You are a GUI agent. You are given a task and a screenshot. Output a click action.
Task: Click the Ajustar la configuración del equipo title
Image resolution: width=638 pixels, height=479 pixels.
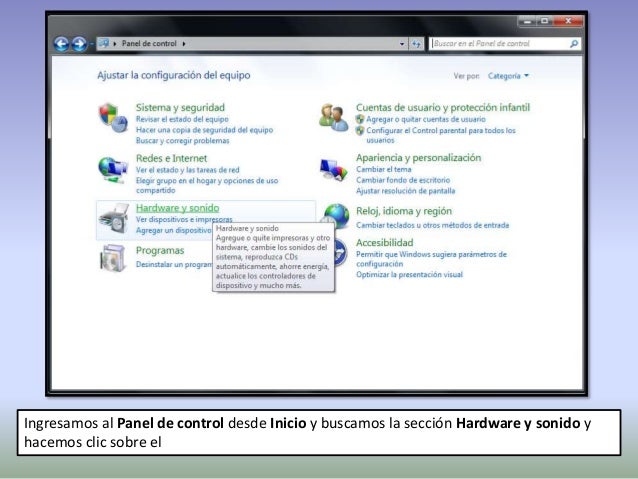tap(174, 75)
